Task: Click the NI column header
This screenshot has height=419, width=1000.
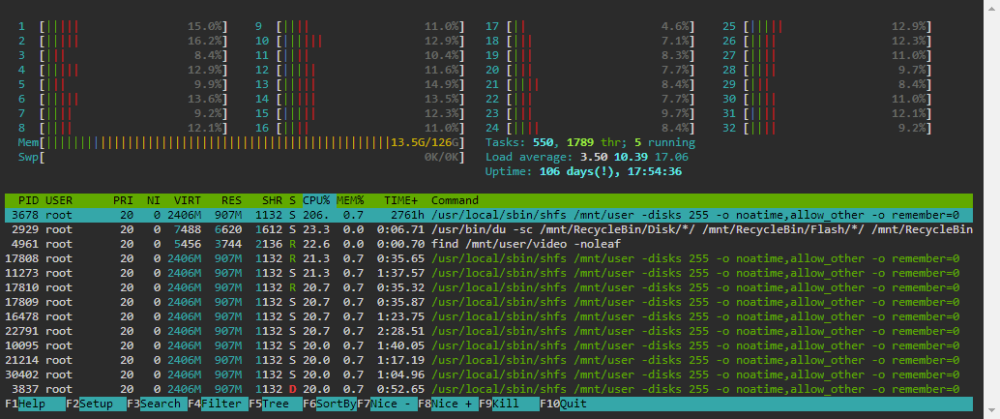Action: (x=153, y=200)
